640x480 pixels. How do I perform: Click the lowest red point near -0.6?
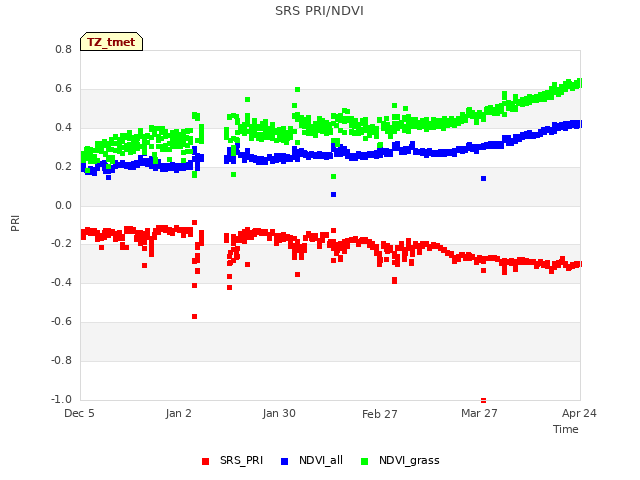click(194, 316)
